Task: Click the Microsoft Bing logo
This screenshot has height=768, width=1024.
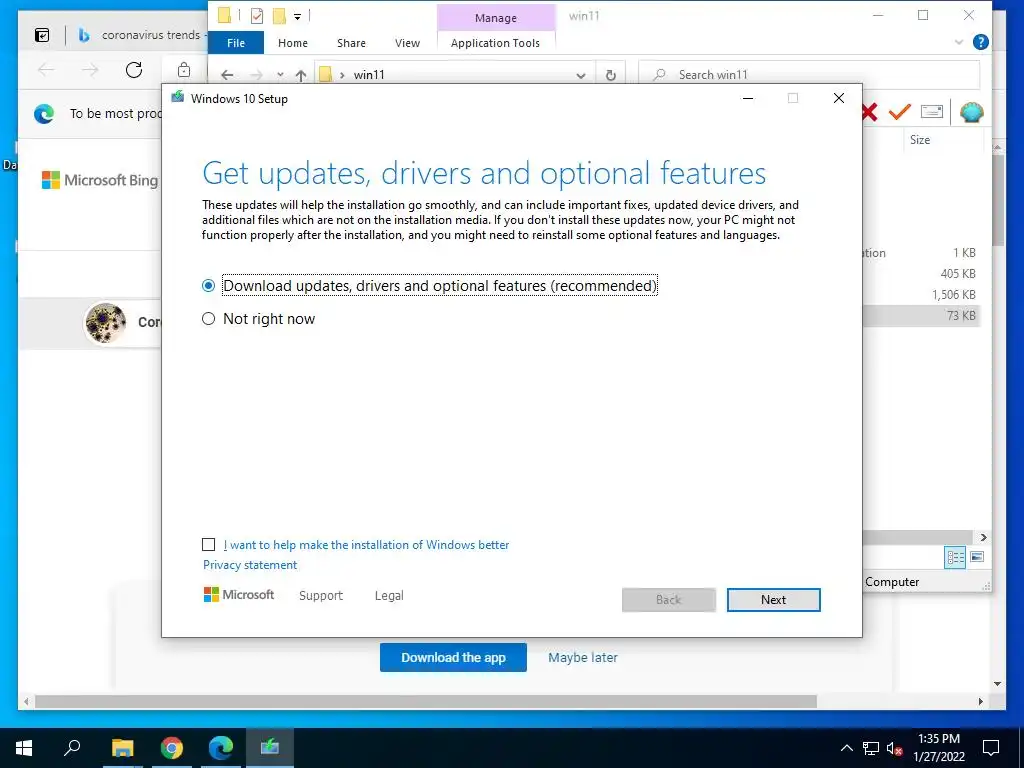Action: tap(100, 180)
